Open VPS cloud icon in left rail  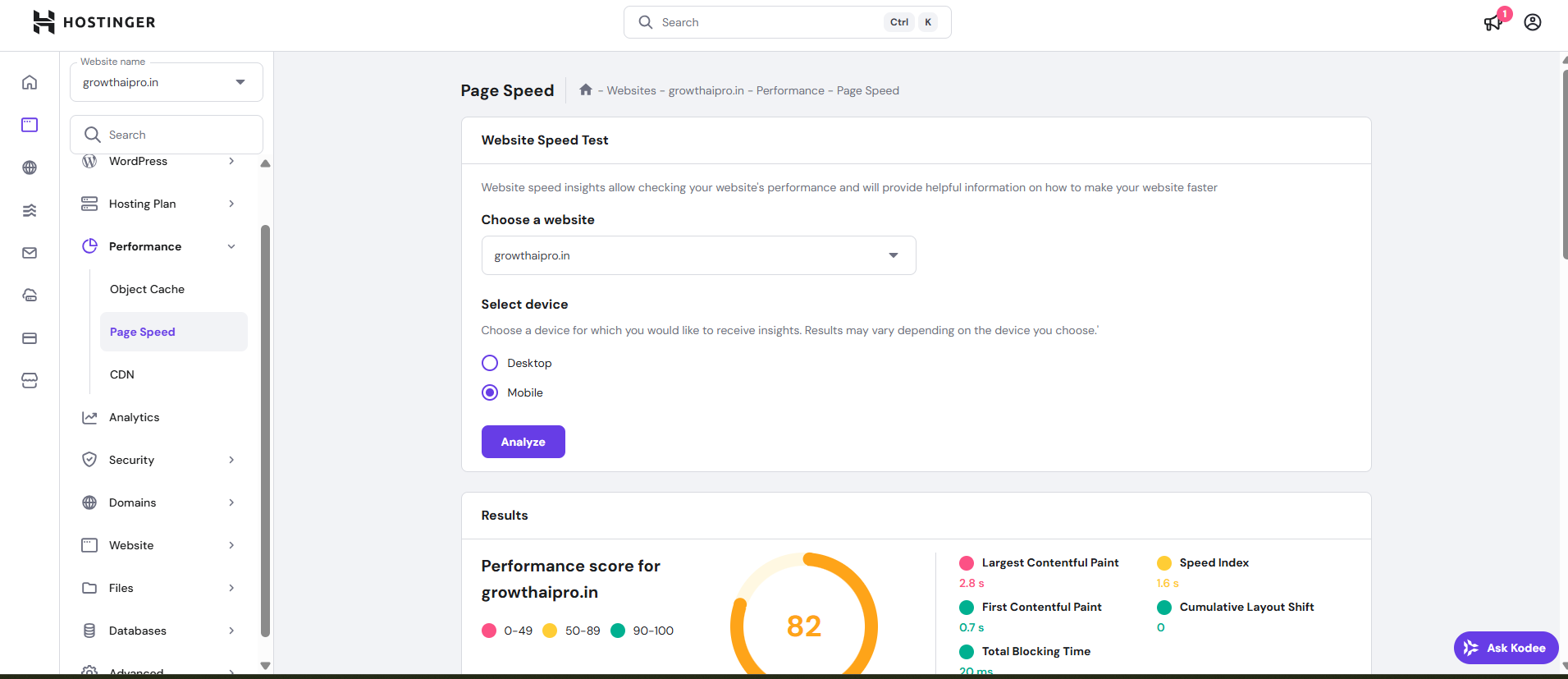(x=30, y=296)
